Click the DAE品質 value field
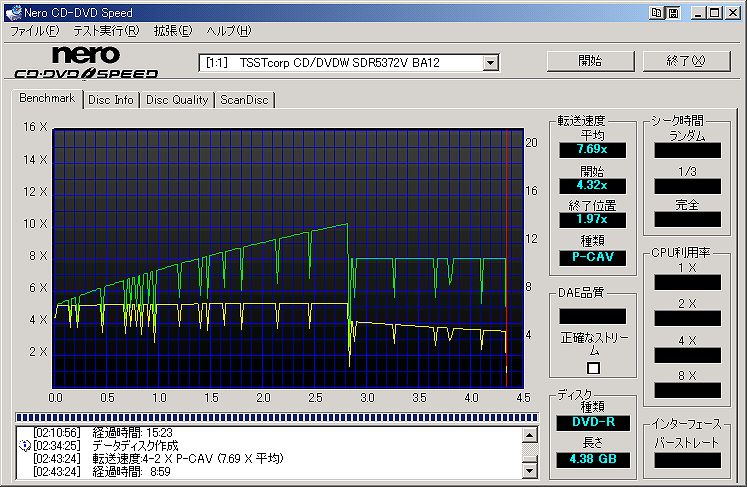Image resolution: width=747 pixels, height=487 pixels. (592, 316)
